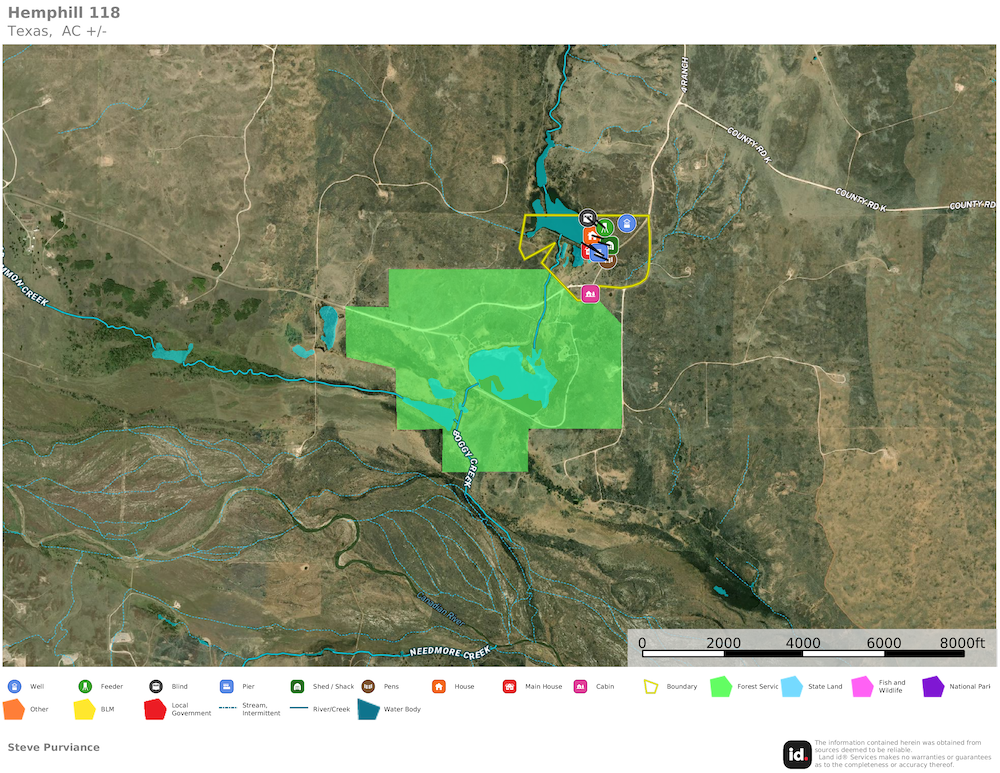Screen dimensions: 1000x773
Task: Click the yellow BLM legend swatch
Action: pos(85,709)
